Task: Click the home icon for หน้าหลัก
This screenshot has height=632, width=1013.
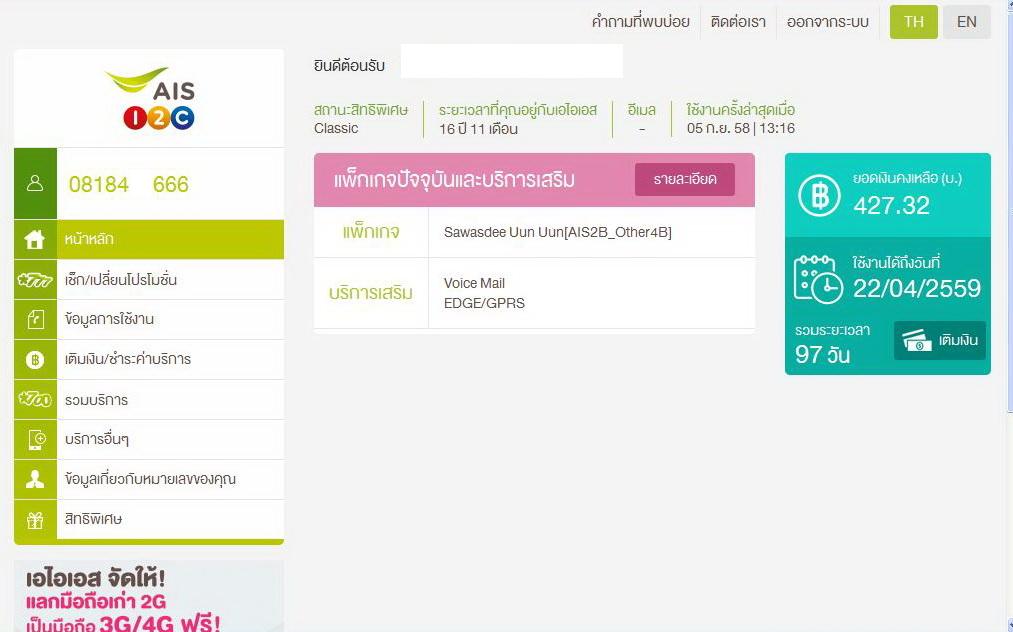Action: click(35, 239)
